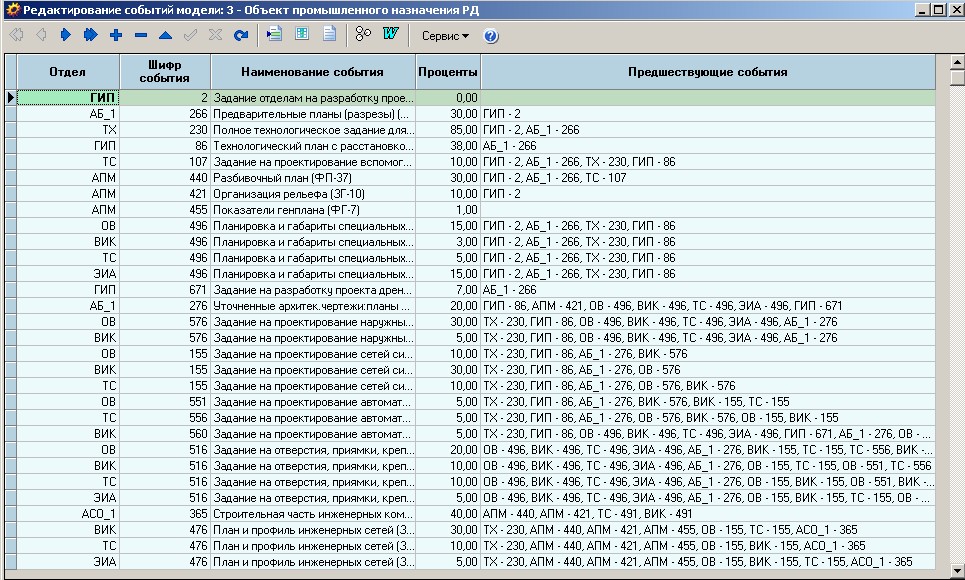965x580 pixels.
Task: Click the vertical scrollbar thumb
Action: pos(958,78)
